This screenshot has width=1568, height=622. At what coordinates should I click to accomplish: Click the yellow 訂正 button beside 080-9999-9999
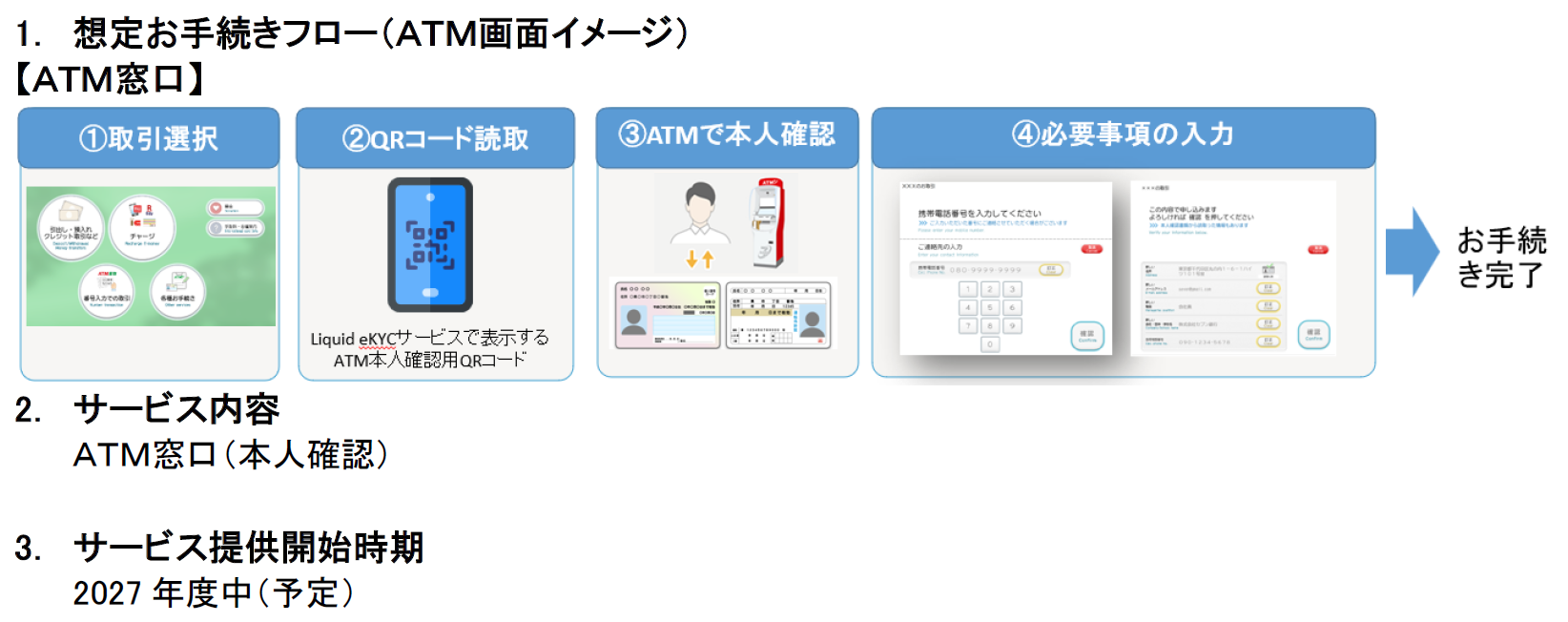coord(1051,270)
